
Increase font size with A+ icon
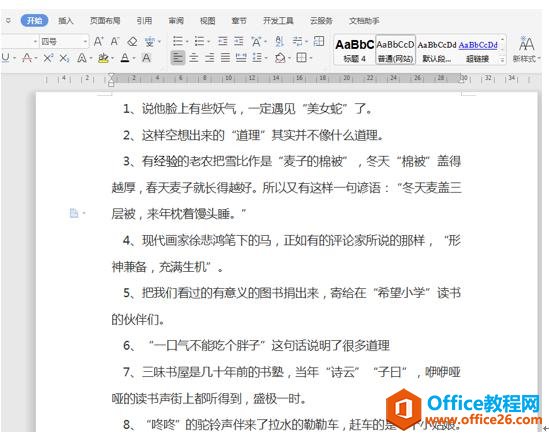pos(98,41)
